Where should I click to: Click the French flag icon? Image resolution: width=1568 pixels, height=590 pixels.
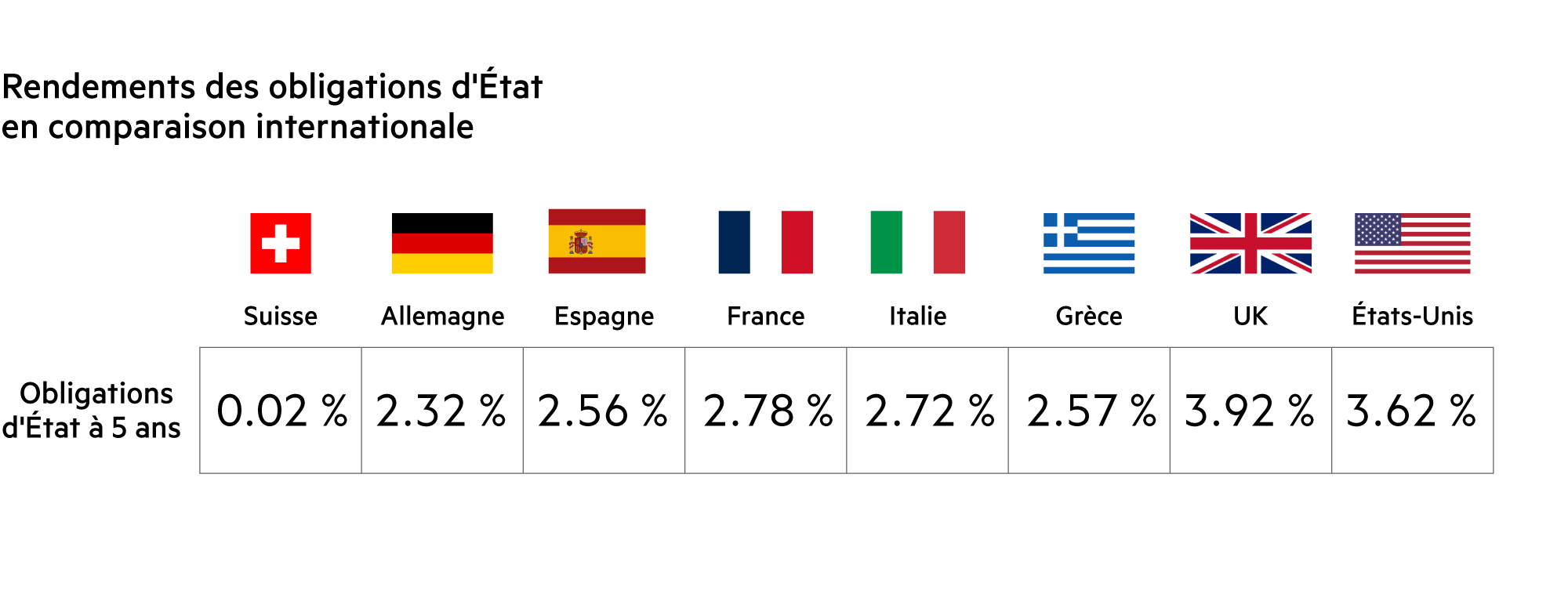point(765,242)
